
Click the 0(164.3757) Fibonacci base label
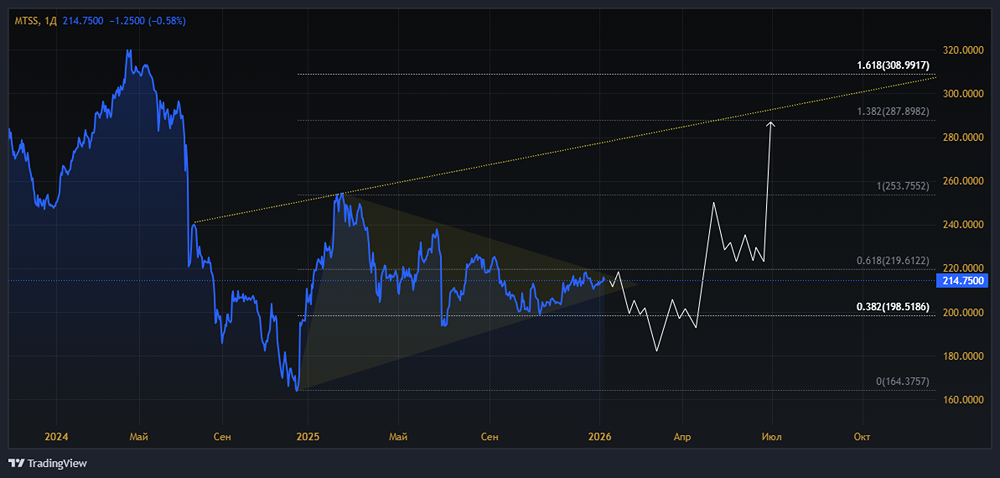coord(902,381)
